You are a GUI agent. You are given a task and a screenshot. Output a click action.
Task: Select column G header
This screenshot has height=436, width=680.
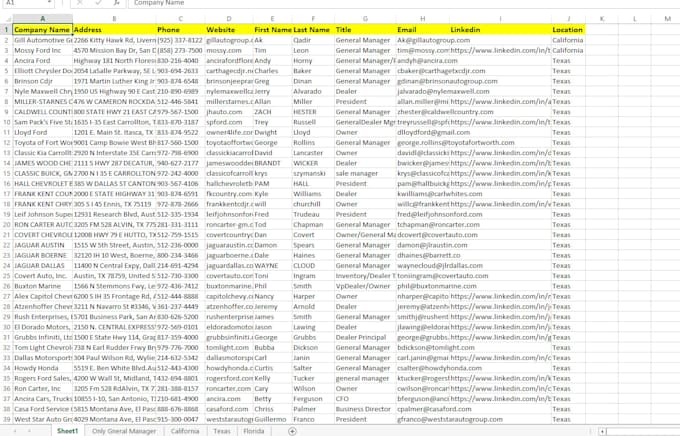pos(365,19)
